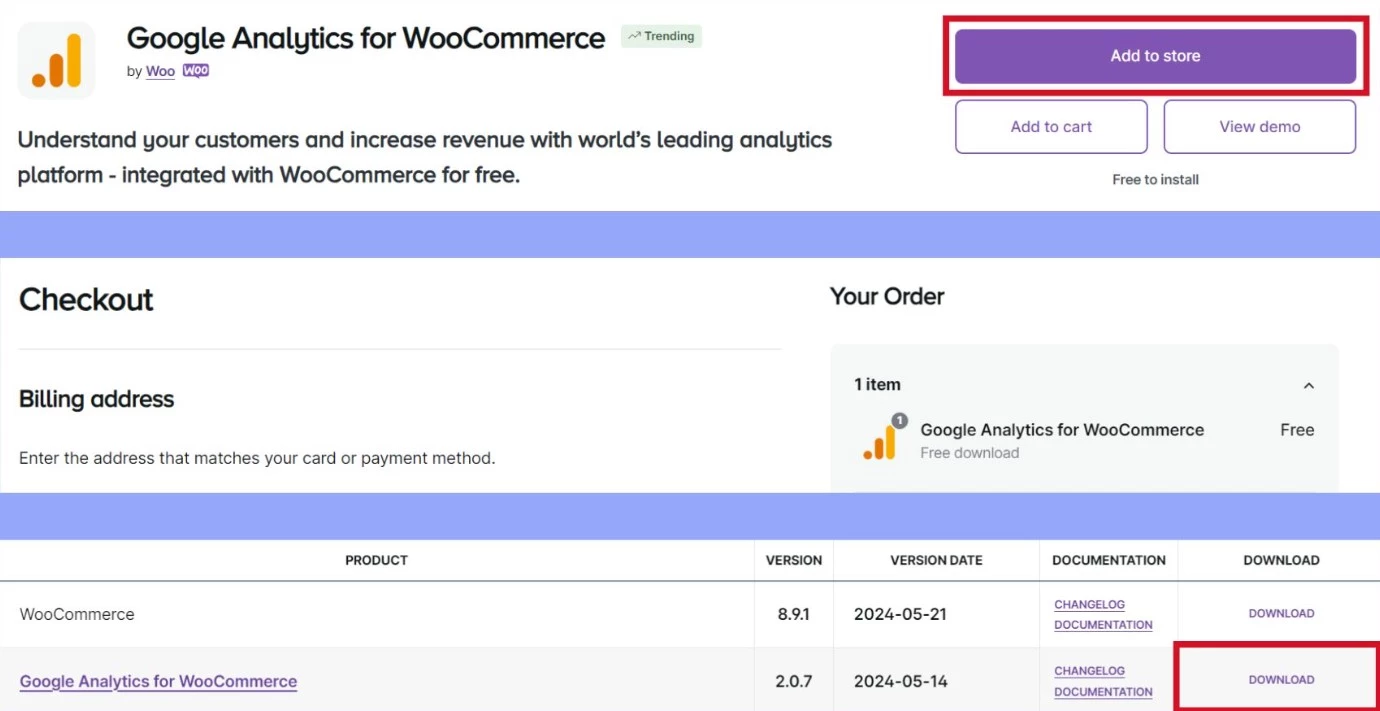Image resolution: width=1380 pixels, height=711 pixels.
Task: Click the Google Analytics logo in header
Action: [x=56, y=61]
